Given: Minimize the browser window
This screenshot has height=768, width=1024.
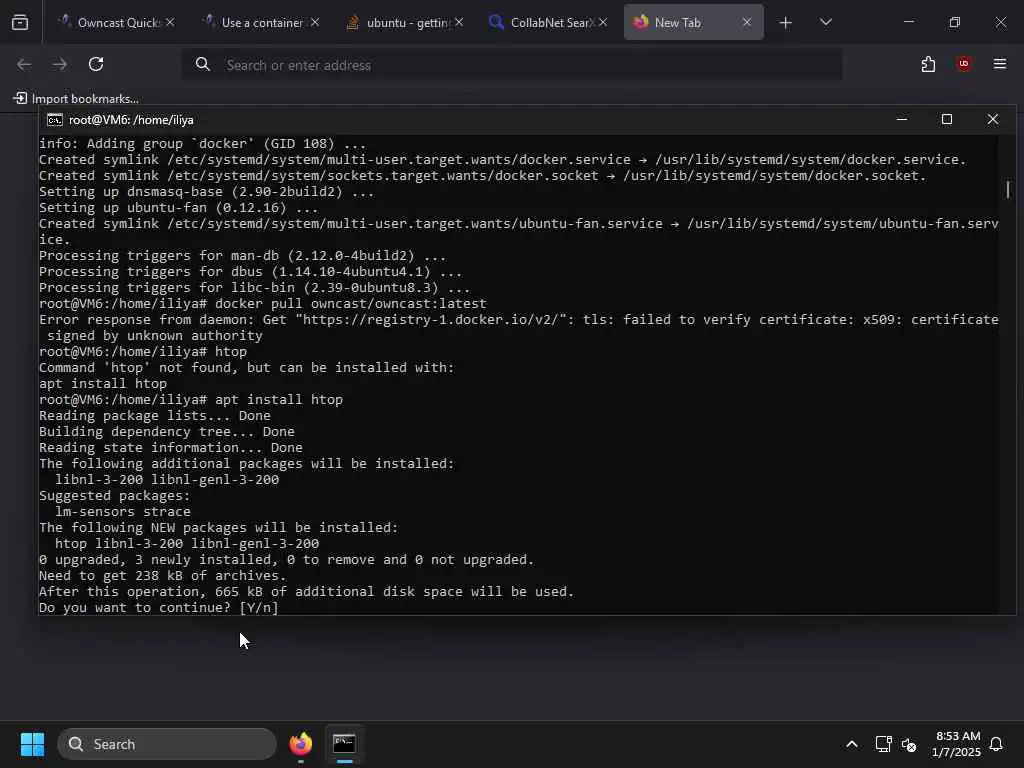Looking at the screenshot, I should (908, 22).
